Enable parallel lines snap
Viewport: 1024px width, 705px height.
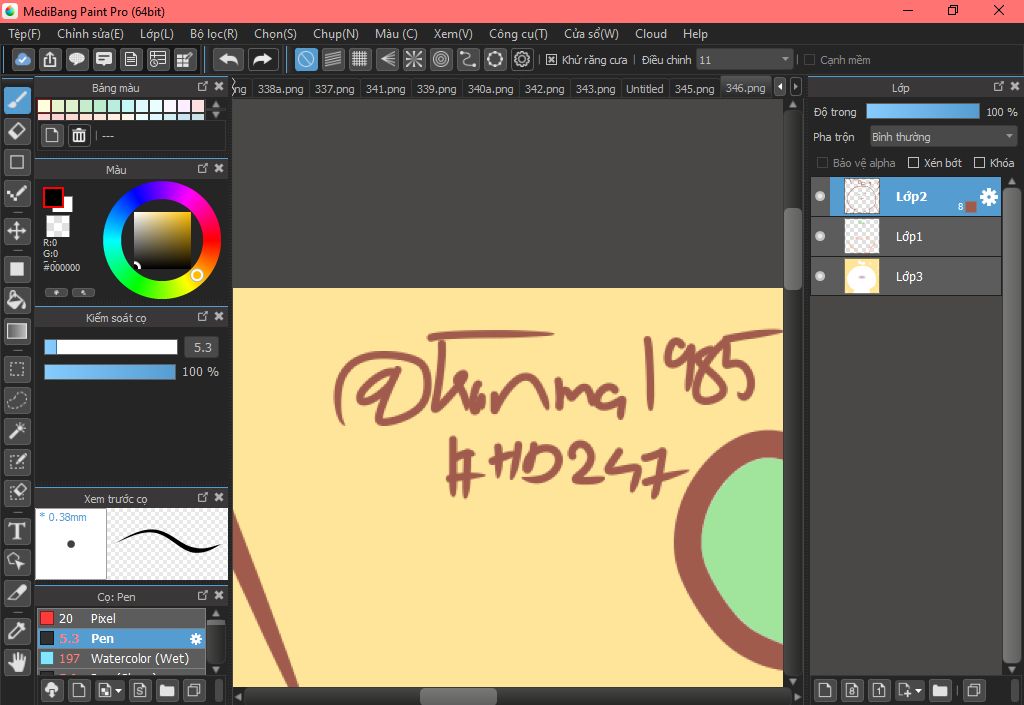coord(333,59)
